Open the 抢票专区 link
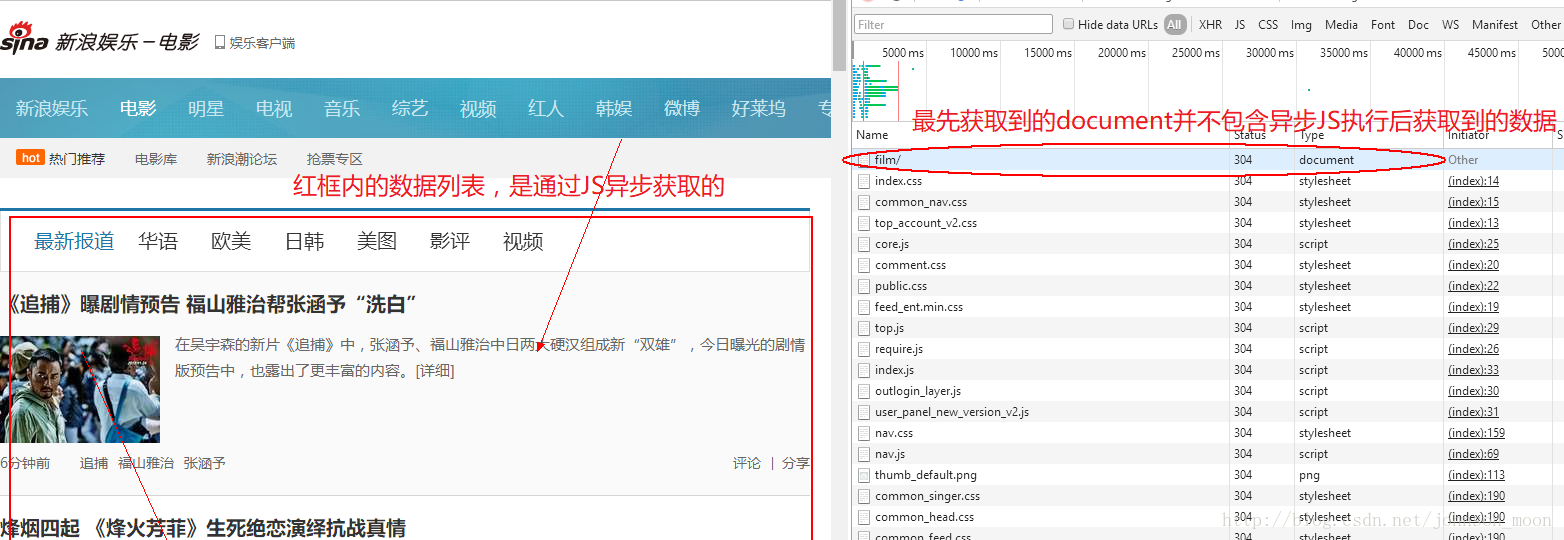Viewport: 1564px width, 540px height. pyautogui.click(x=335, y=159)
